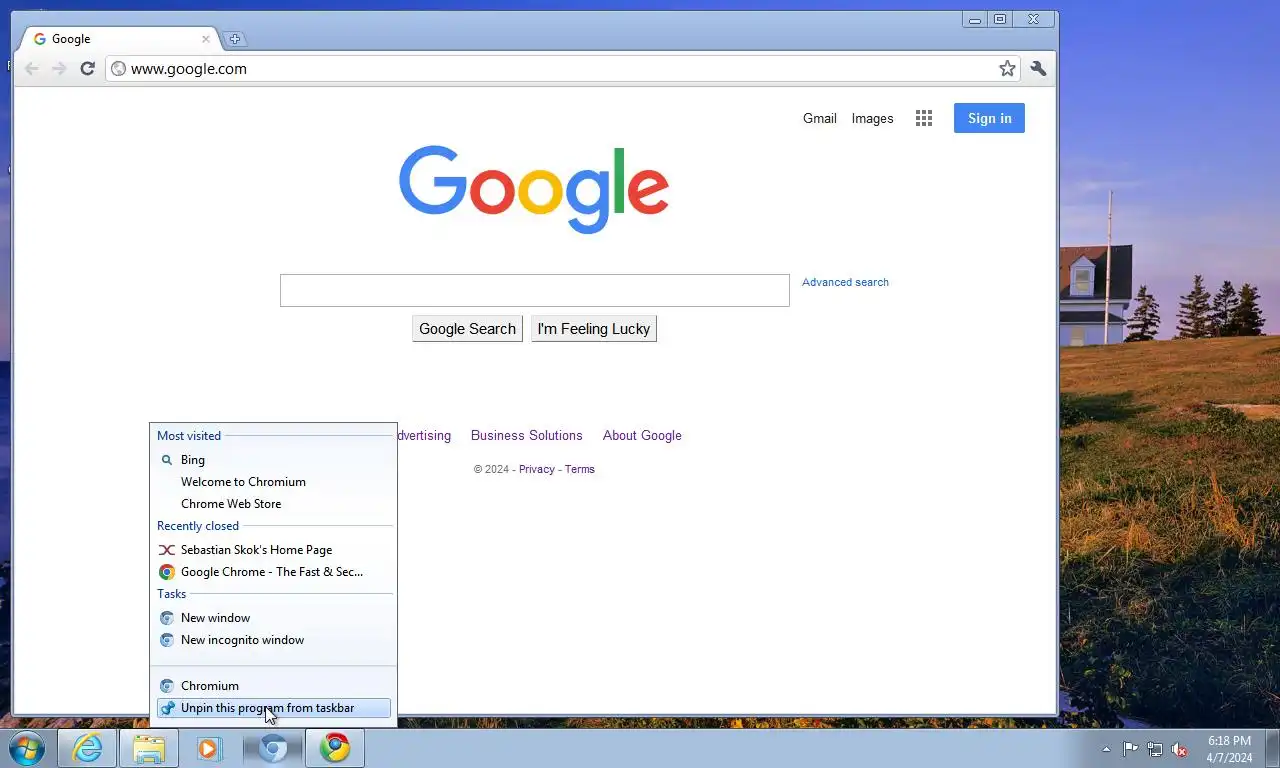Screen dimensions: 1280x768
Task: Reopen Google Chrome - The Fast & Sec... entry
Action: tap(274, 572)
